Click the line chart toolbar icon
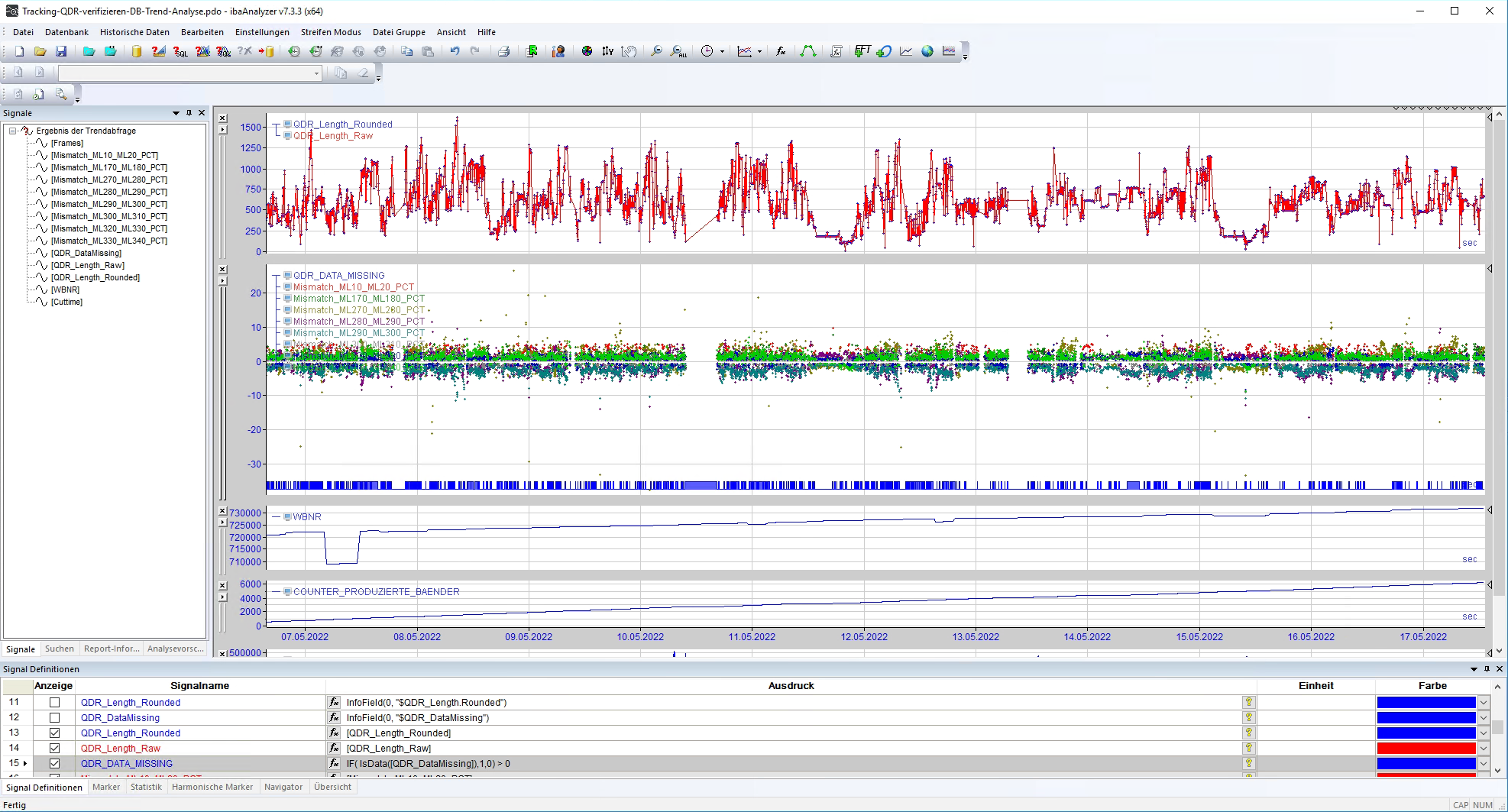 906,51
